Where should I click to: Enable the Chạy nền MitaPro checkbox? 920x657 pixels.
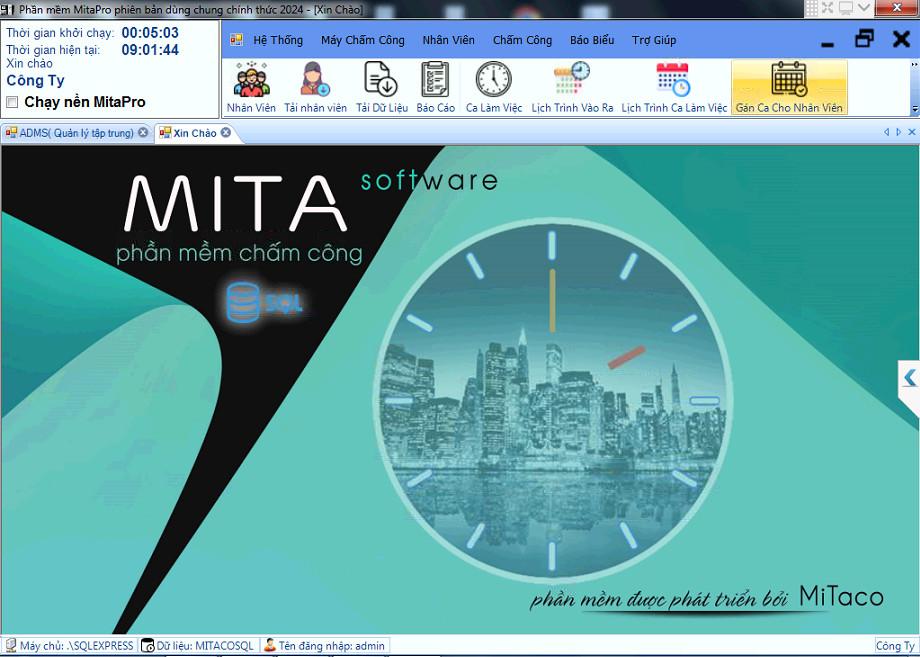[12, 102]
